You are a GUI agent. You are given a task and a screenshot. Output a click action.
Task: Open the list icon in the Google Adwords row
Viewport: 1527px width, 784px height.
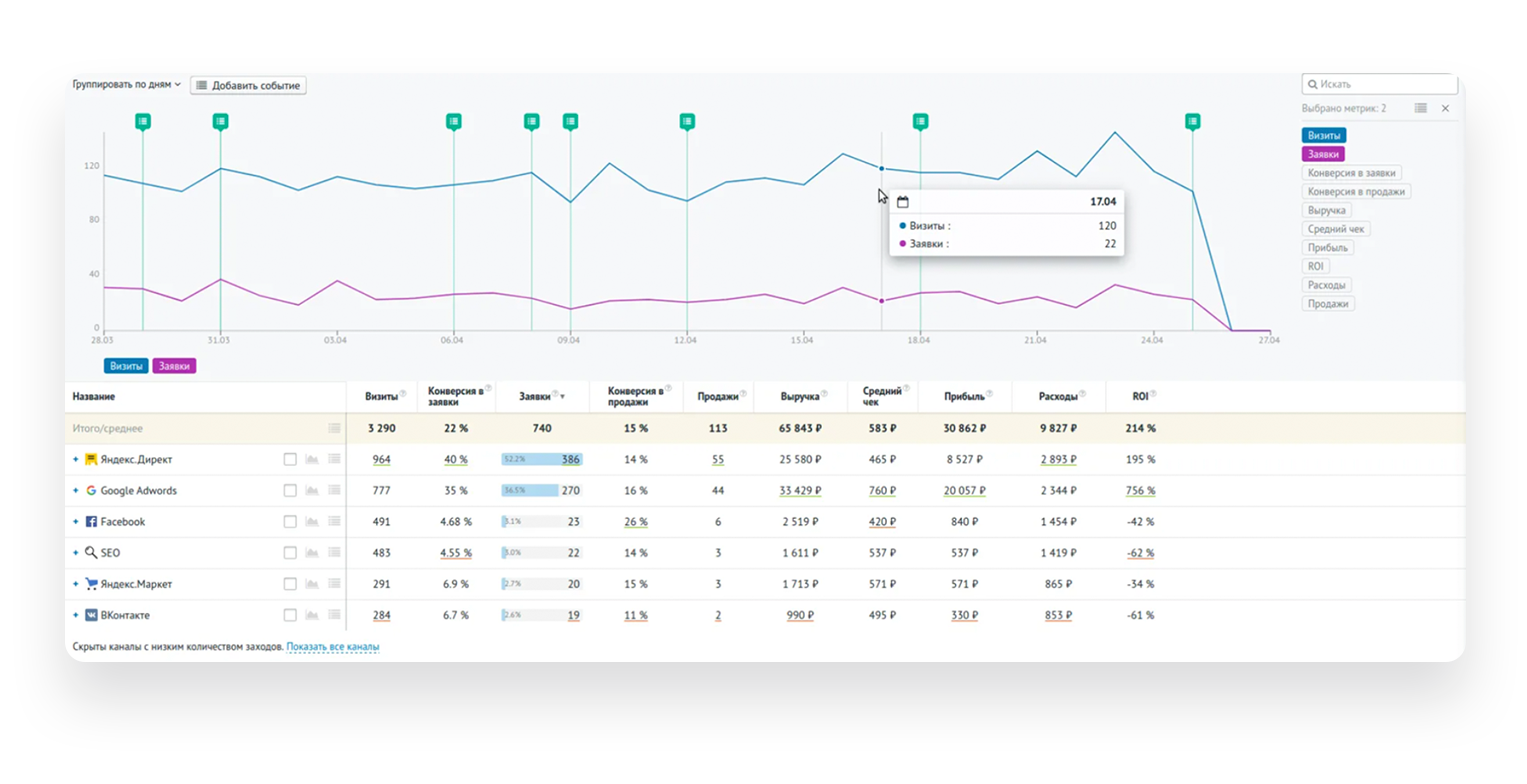(x=334, y=491)
